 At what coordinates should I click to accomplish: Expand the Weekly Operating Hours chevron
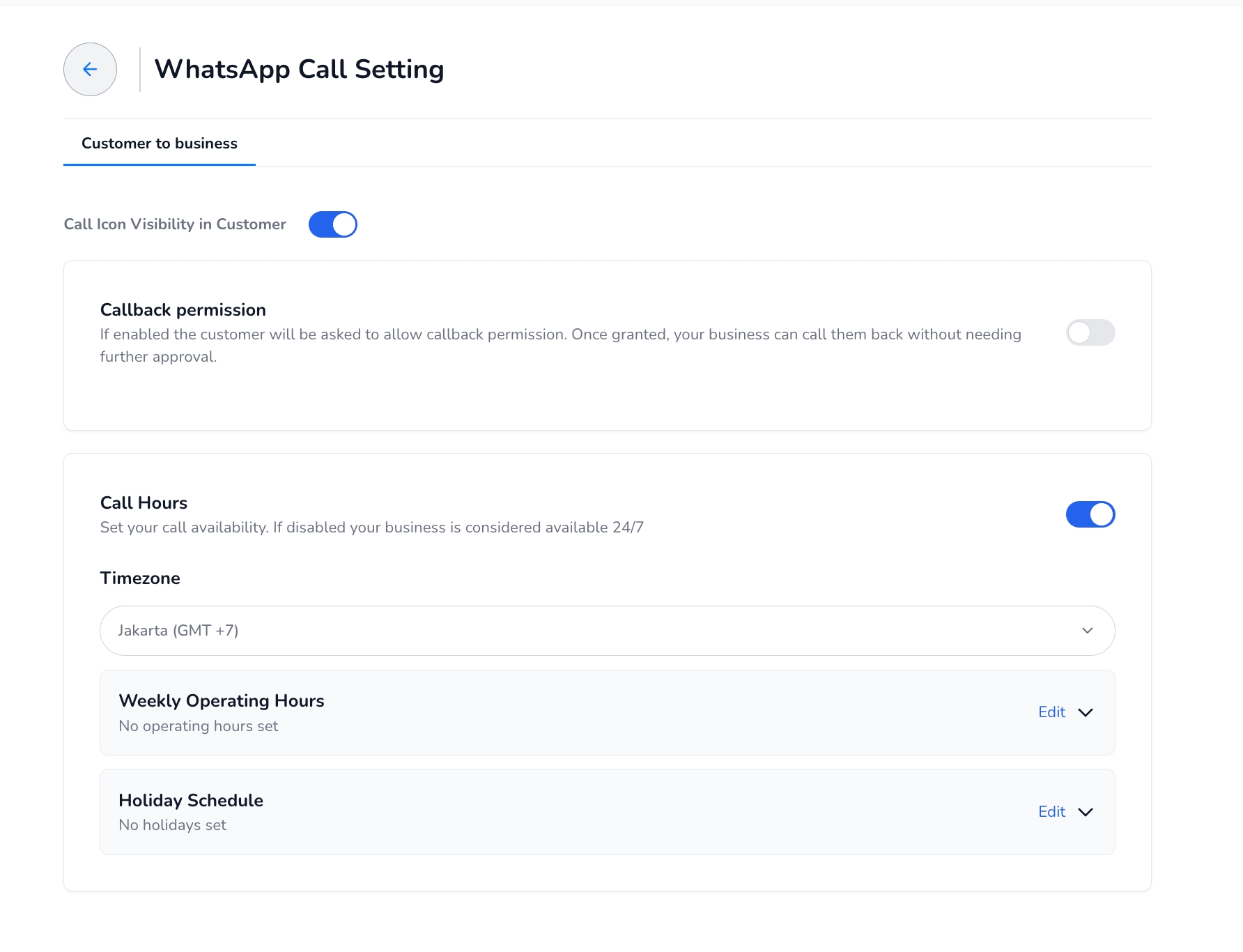(x=1086, y=712)
